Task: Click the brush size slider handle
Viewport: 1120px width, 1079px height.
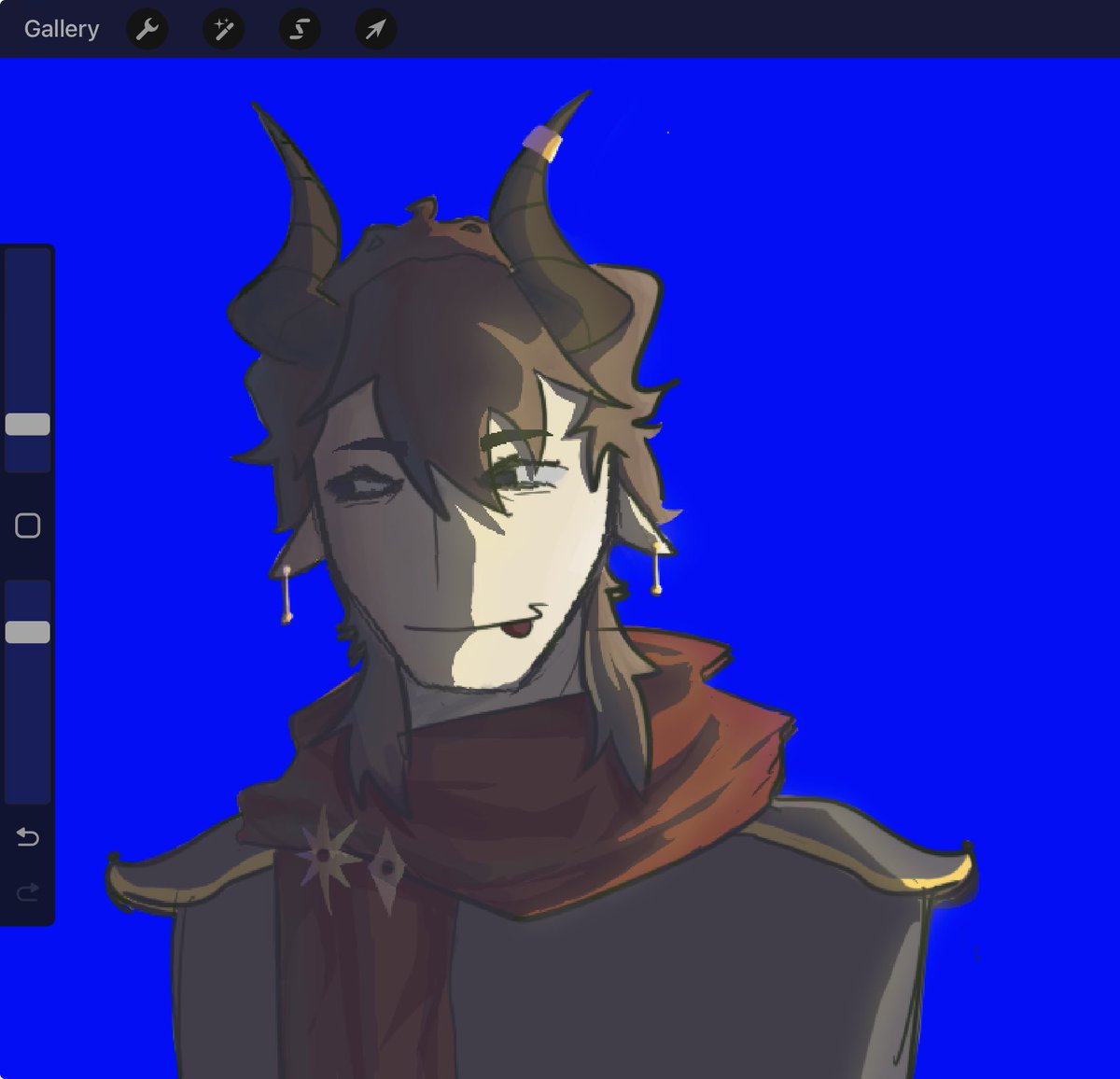Action: (x=28, y=425)
